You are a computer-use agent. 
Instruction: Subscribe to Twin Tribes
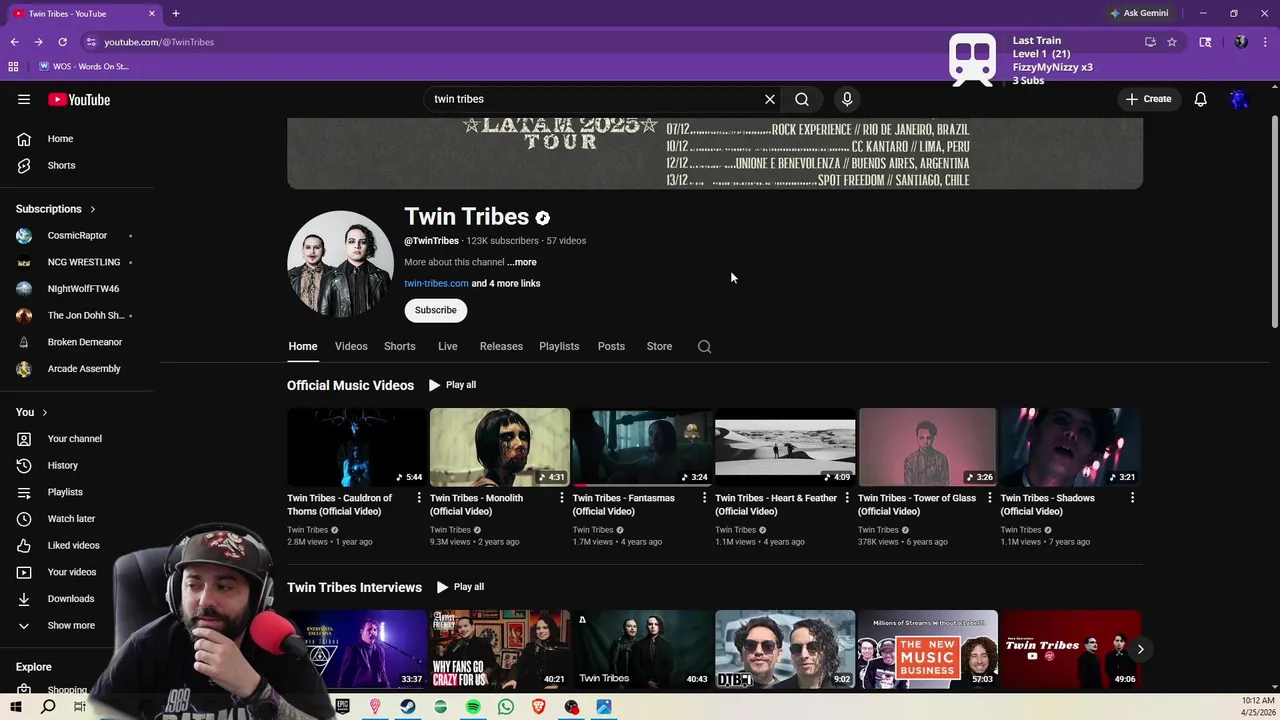click(x=435, y=310)
